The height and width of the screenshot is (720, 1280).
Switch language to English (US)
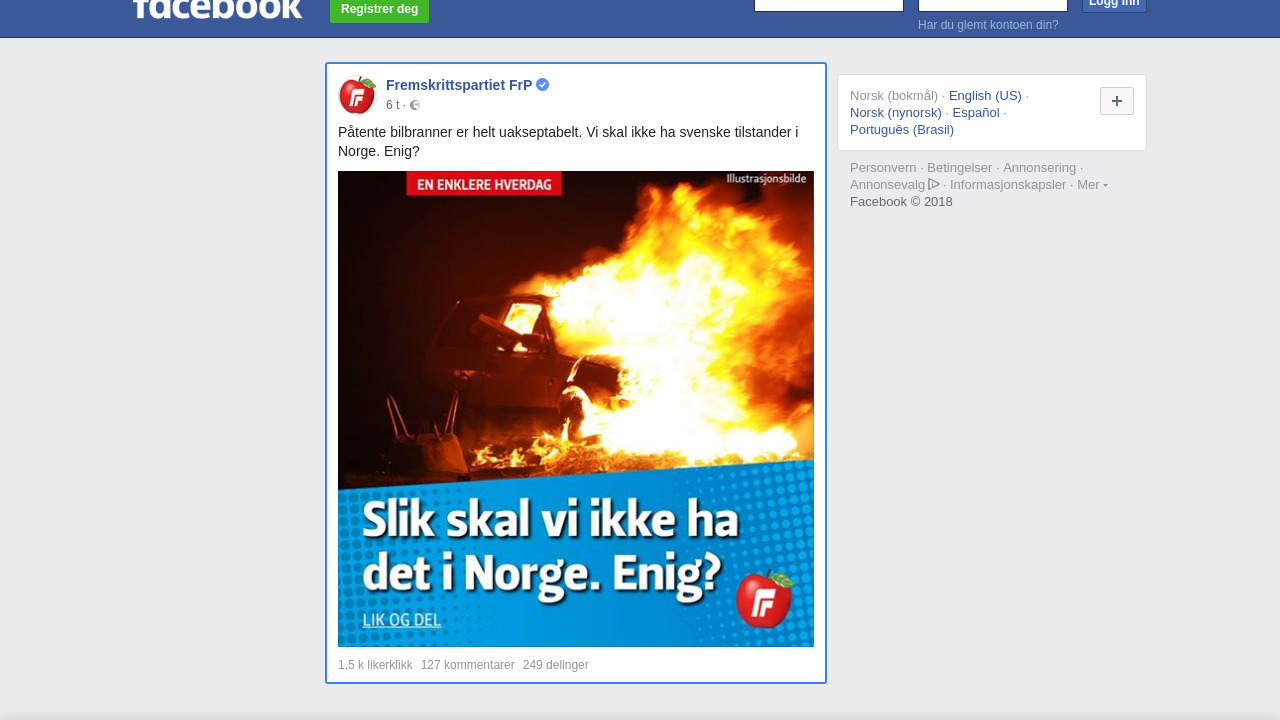[x=985, y=96]
